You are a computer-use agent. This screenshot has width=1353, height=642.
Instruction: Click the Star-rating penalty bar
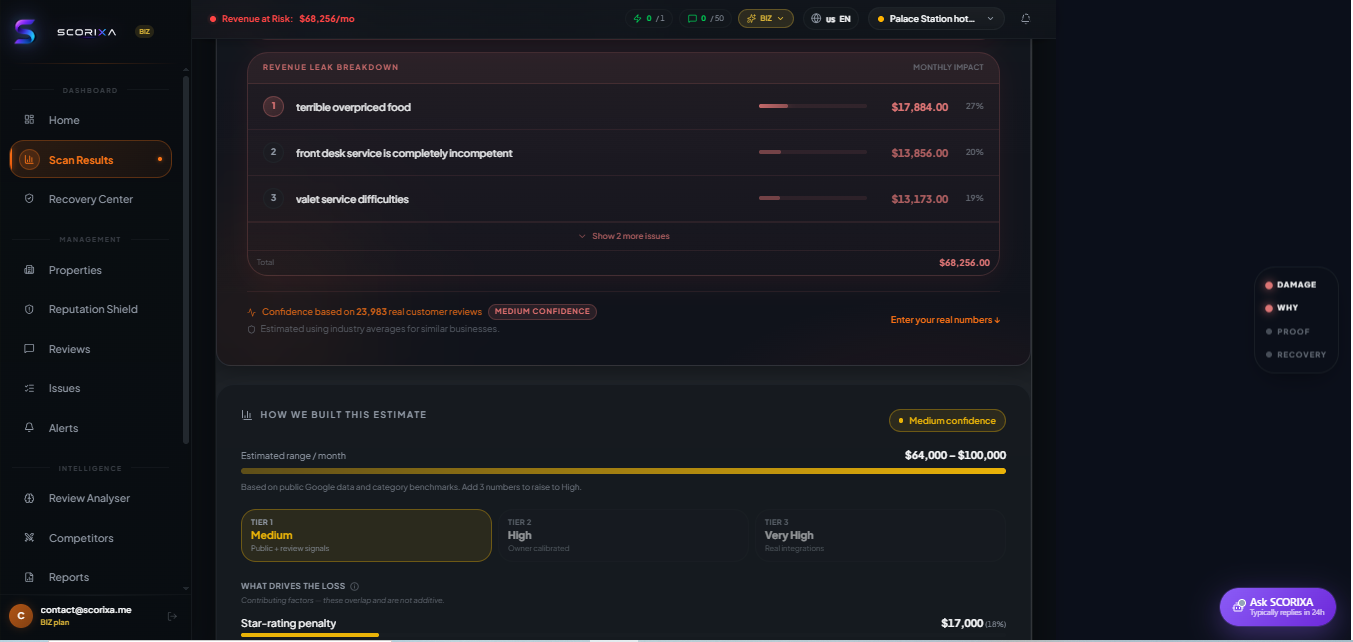310,635
